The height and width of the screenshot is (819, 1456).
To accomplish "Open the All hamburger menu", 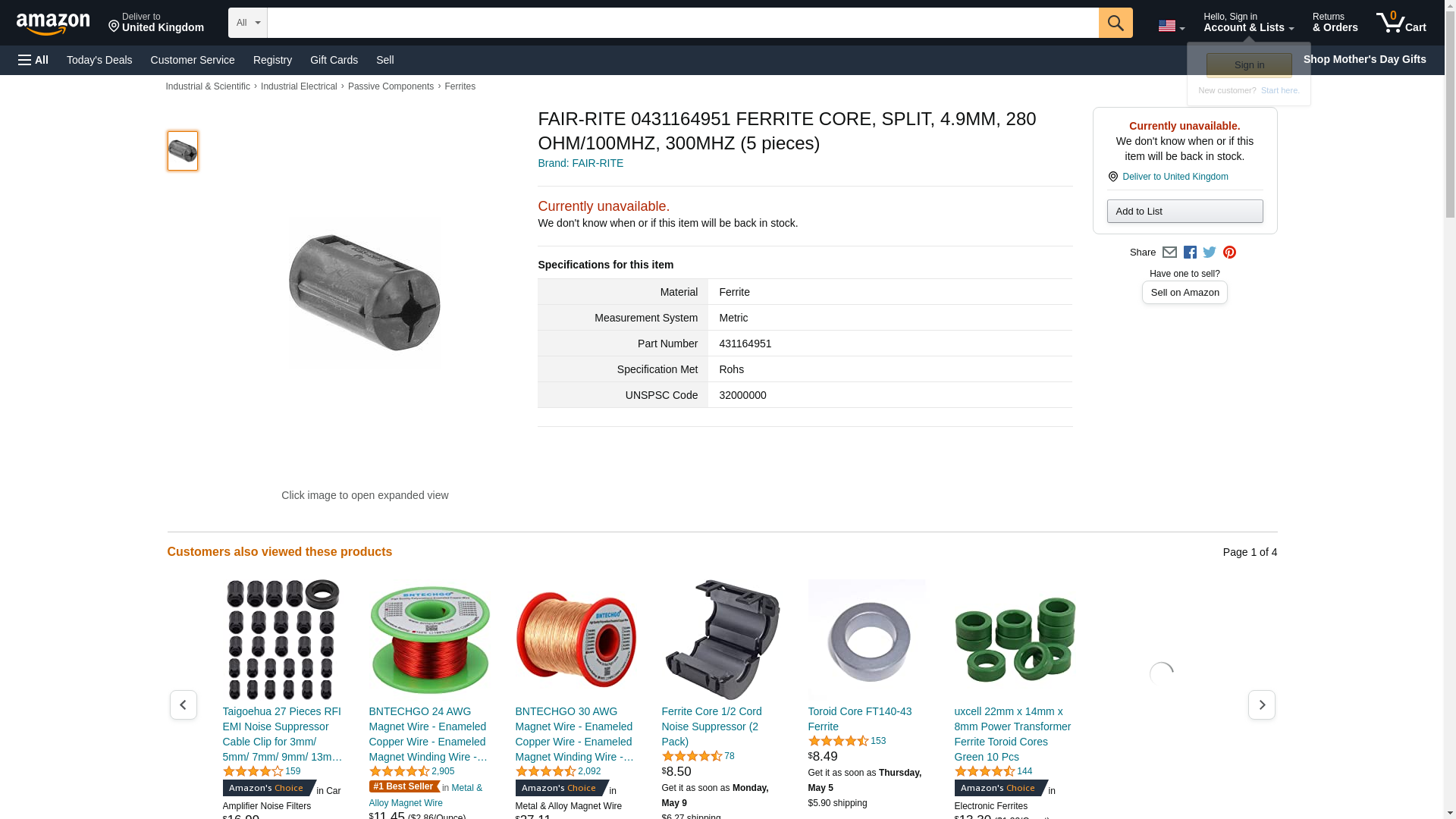I will point(33,60).
